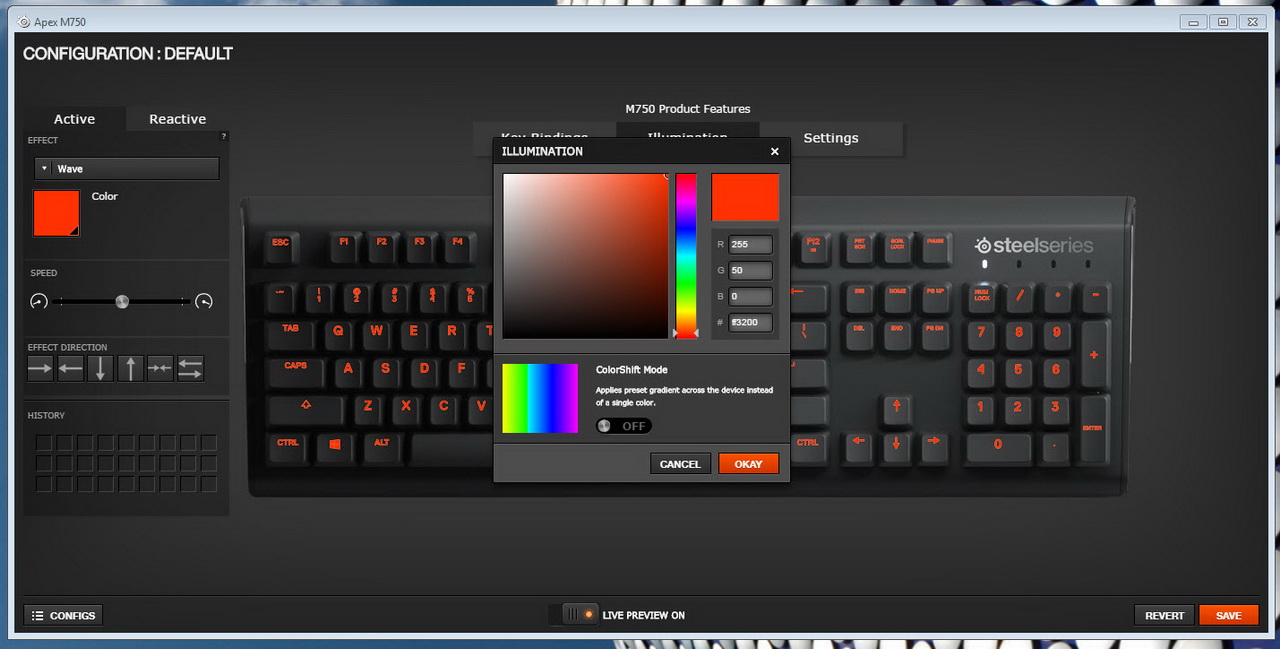Click the F1 key on the keyboard
The height and width of the screenshot is (649, 1280).
tap(344, 245)
